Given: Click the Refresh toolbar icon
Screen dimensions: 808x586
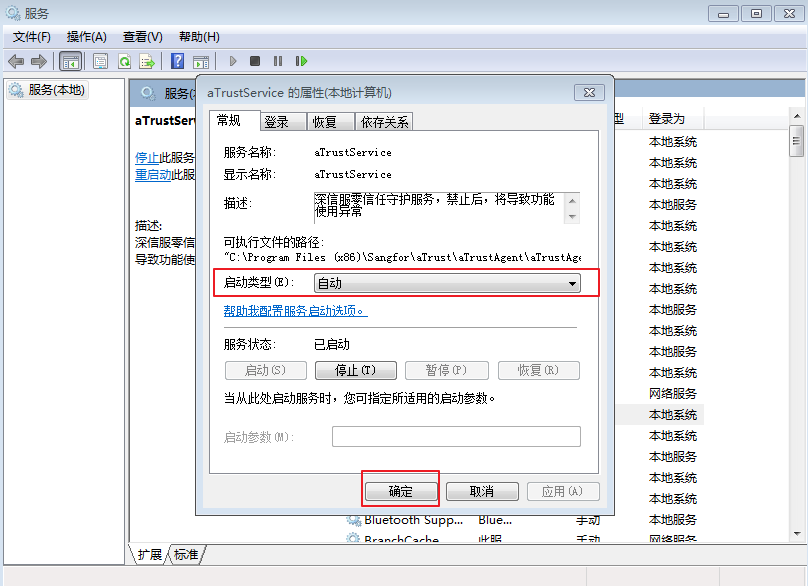Looking at the screenshot, I should coord(125,61).
